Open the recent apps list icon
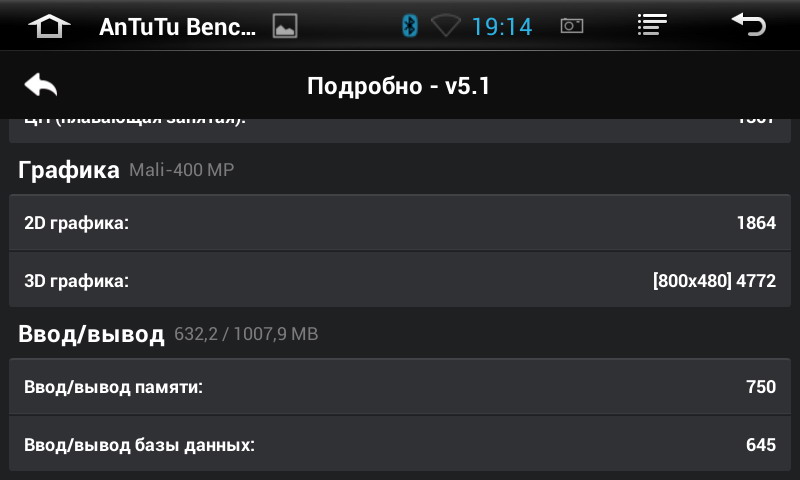Screen dimensions: 800x480 [x=652, y=24]
